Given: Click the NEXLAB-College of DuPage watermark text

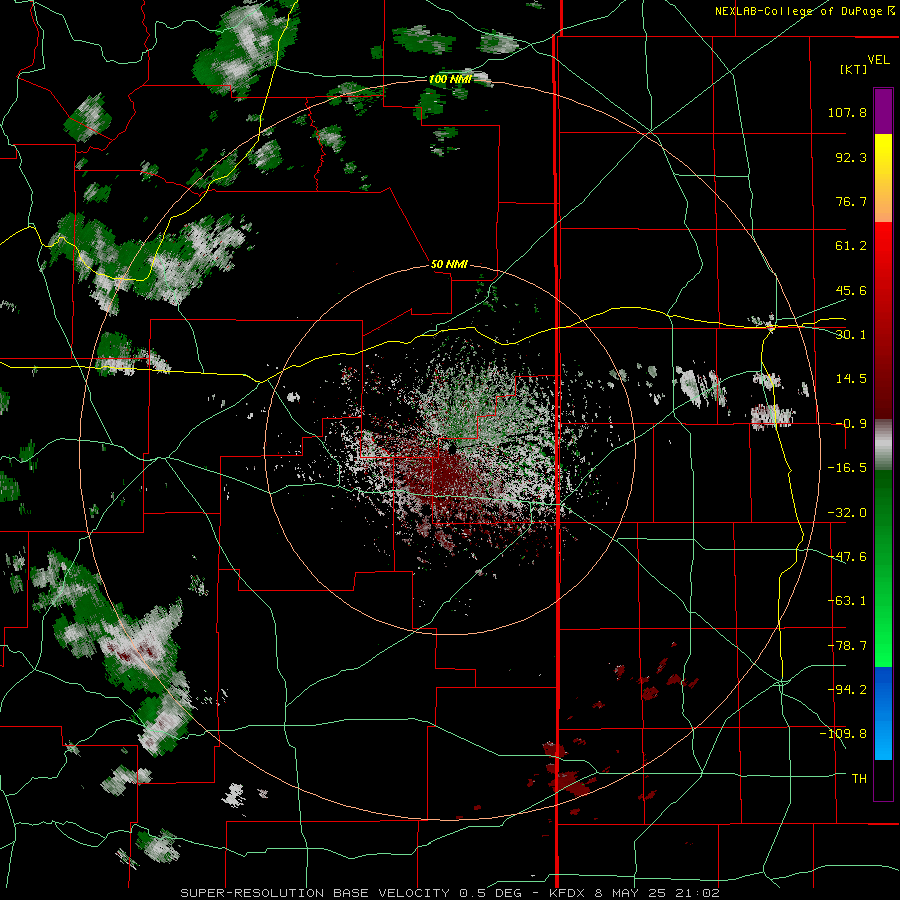Looking at the screenshot, I should point(805,11).
